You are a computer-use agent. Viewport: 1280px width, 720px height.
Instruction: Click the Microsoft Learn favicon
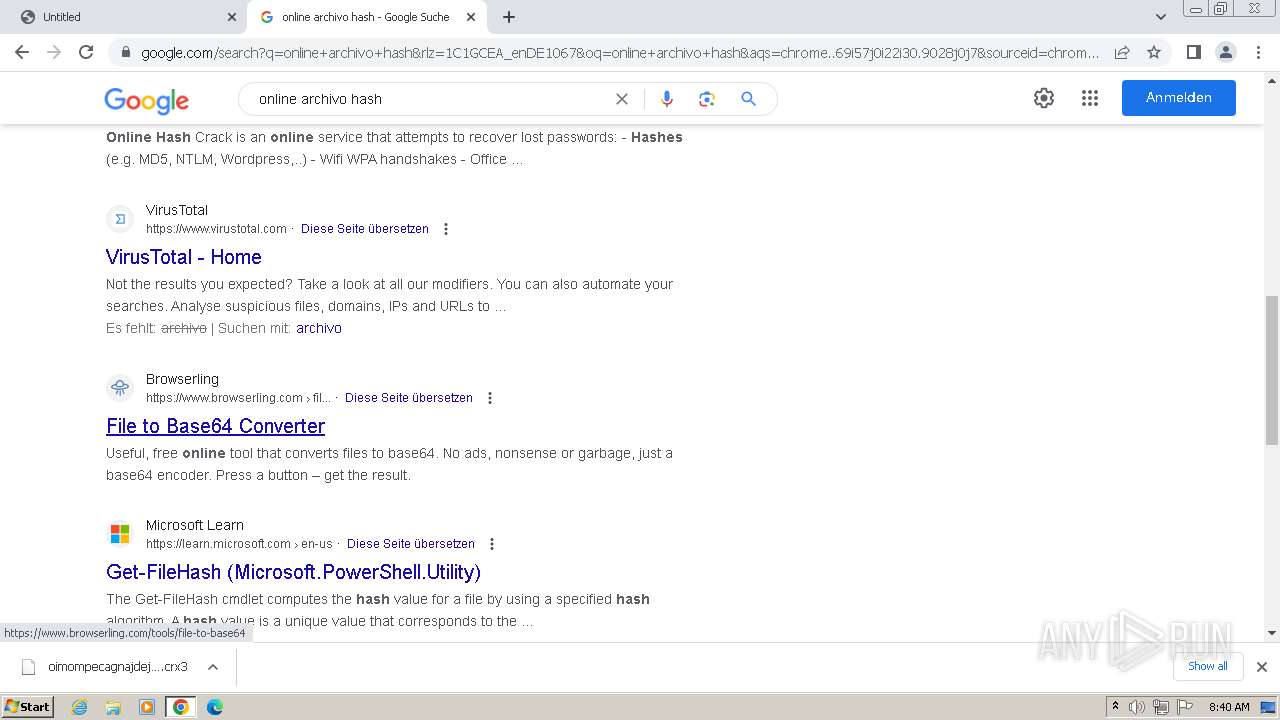pyautogui.click(x=120, y=534)
